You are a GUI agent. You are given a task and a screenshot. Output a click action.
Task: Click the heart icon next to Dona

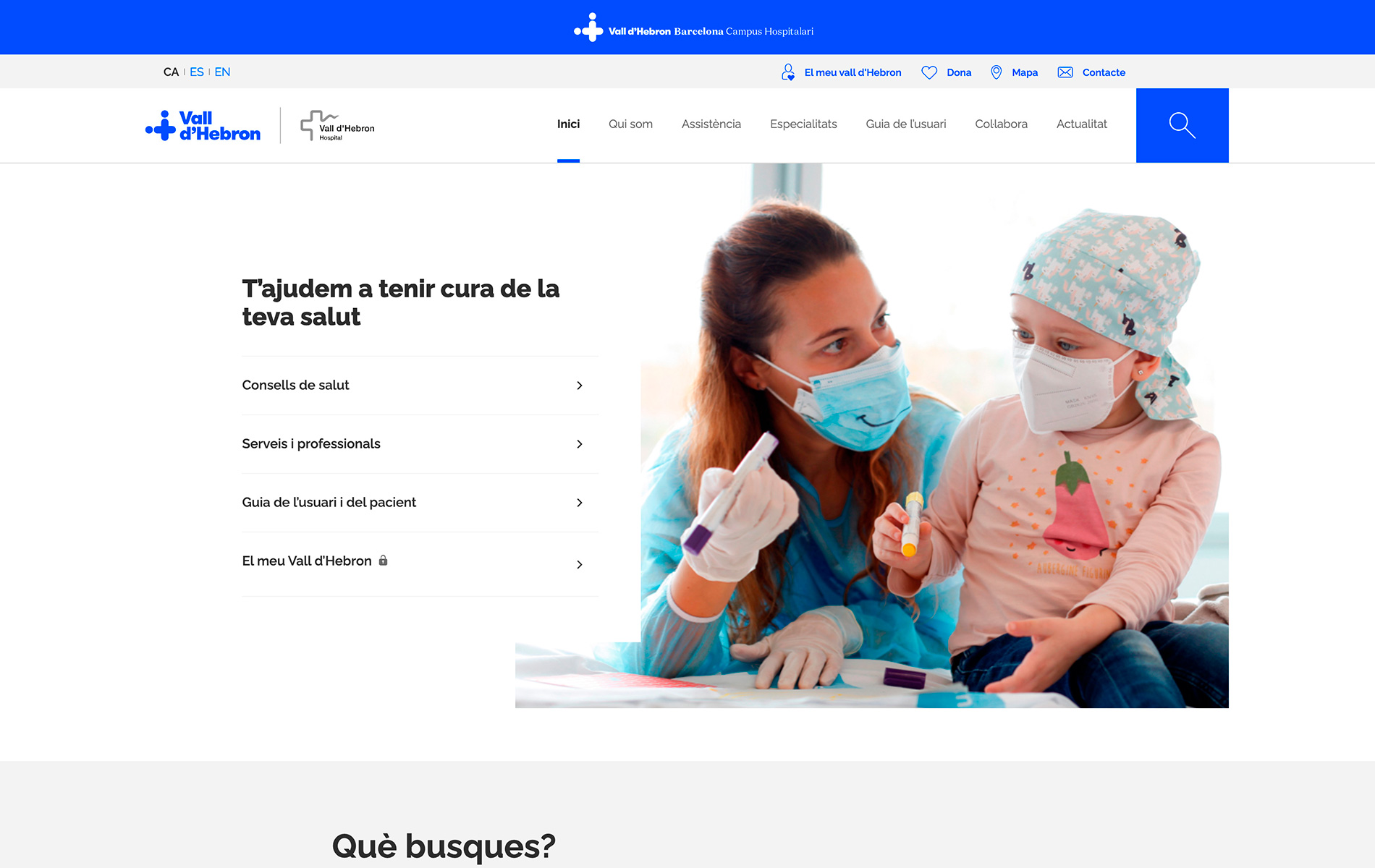point(929,72)
